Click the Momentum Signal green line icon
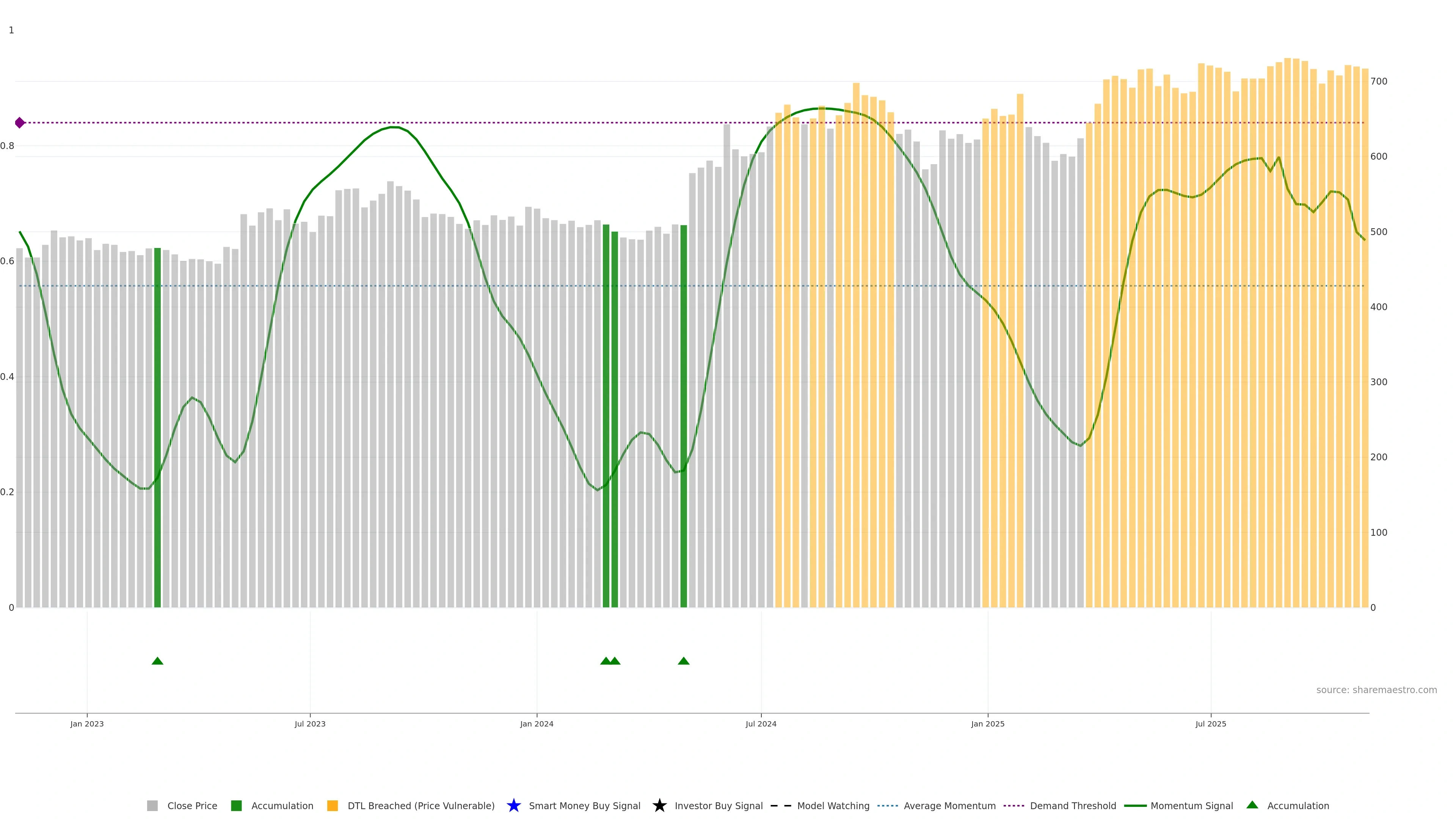The height and width of the screenshot is (819, 1456). pyautogui.click(x=1135, y=805)
